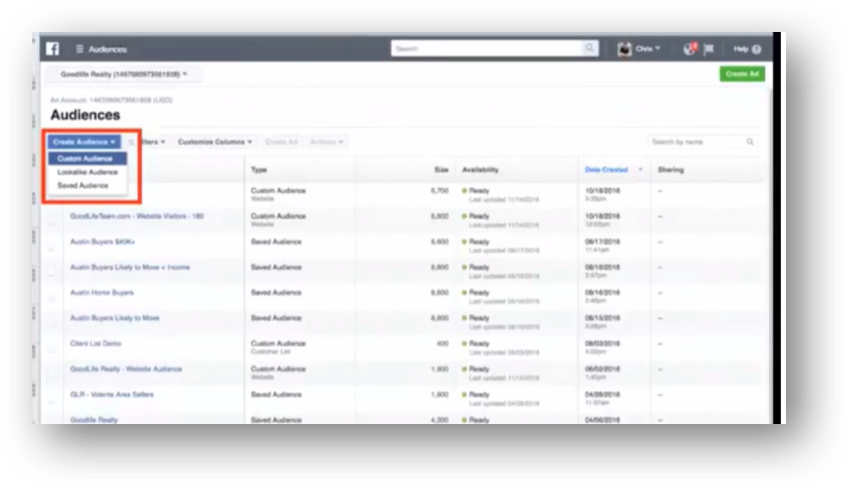Click the Sharing column header
The width and height of the screenshot is (851, 489).
coord(671,170)
